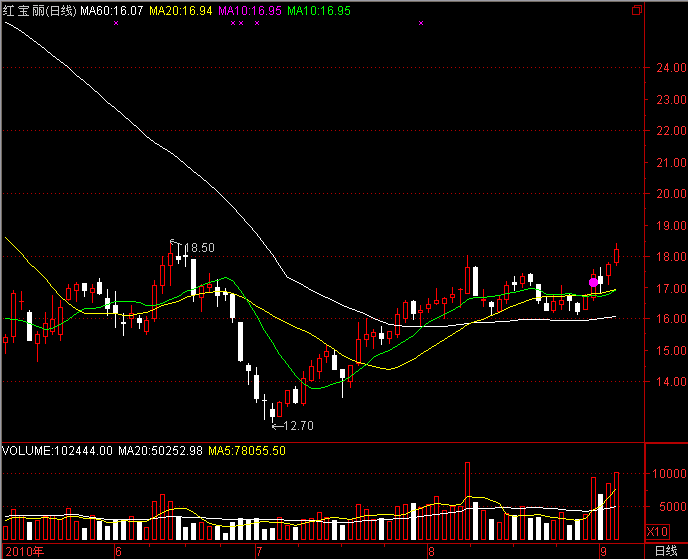Click the 20.00 price axis label
The image size is (688, 559).
click(671, 194)
